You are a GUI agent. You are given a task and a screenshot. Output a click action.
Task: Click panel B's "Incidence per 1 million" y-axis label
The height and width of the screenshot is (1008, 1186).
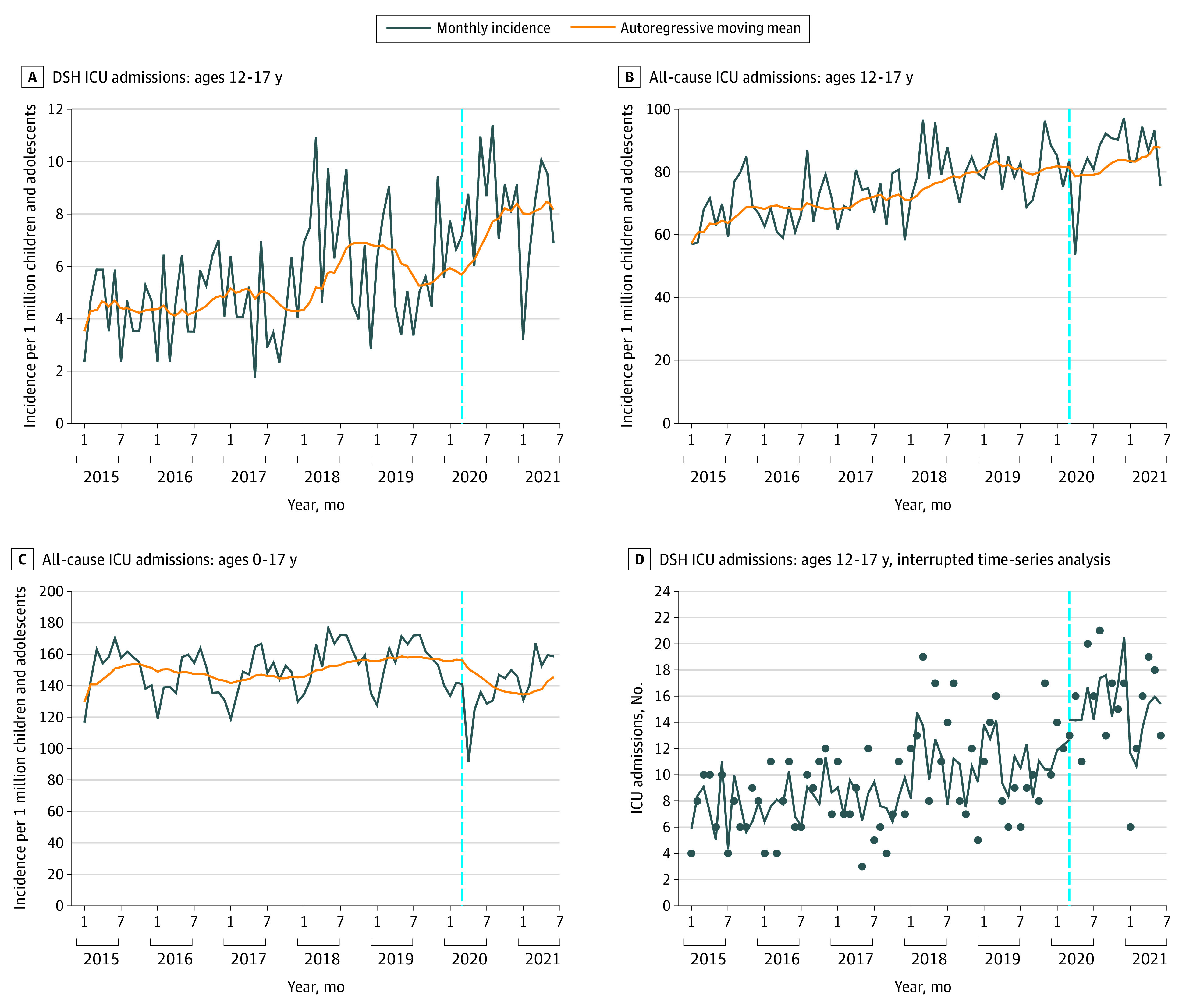627,266
